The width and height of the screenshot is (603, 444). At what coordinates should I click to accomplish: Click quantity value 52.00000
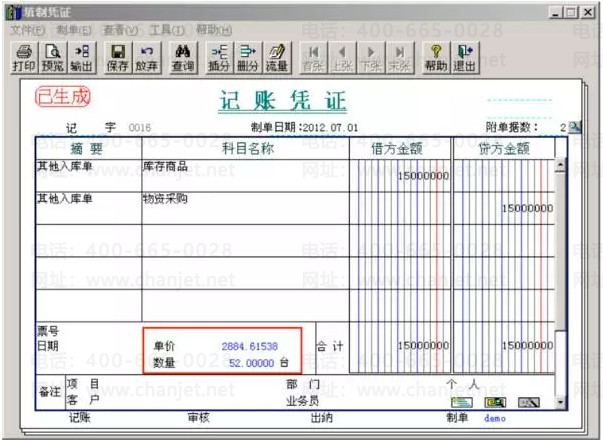click(252, 363)
